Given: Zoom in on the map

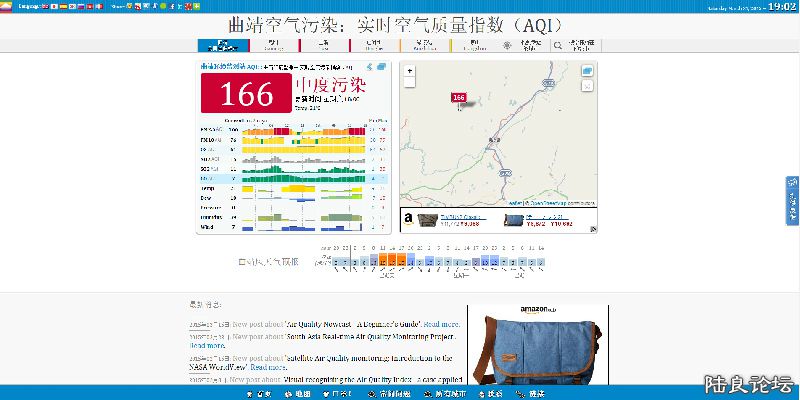Looking at the screenshot, I should coord(409,70).
